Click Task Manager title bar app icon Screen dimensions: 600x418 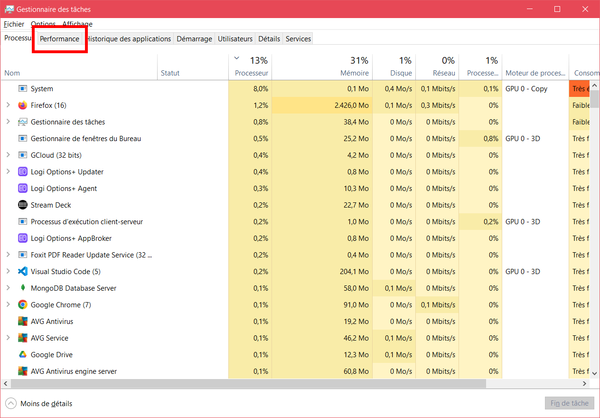9,9
